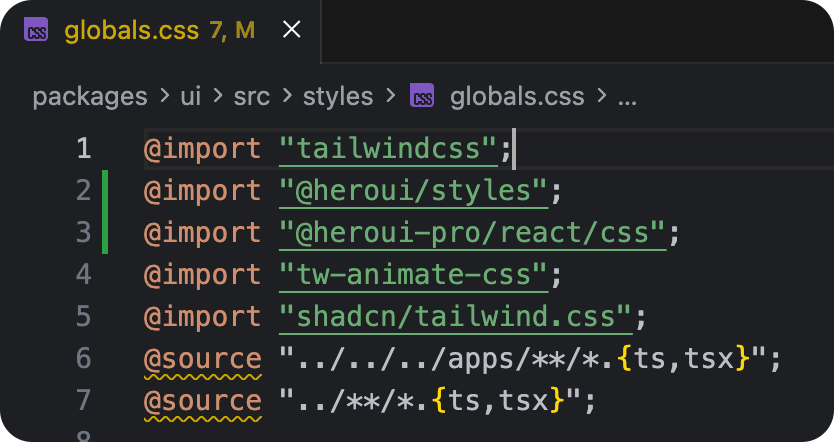Screen dimensions: 834x442
Task: Open the ui breadcrumb segment
Action: [190, 96]
